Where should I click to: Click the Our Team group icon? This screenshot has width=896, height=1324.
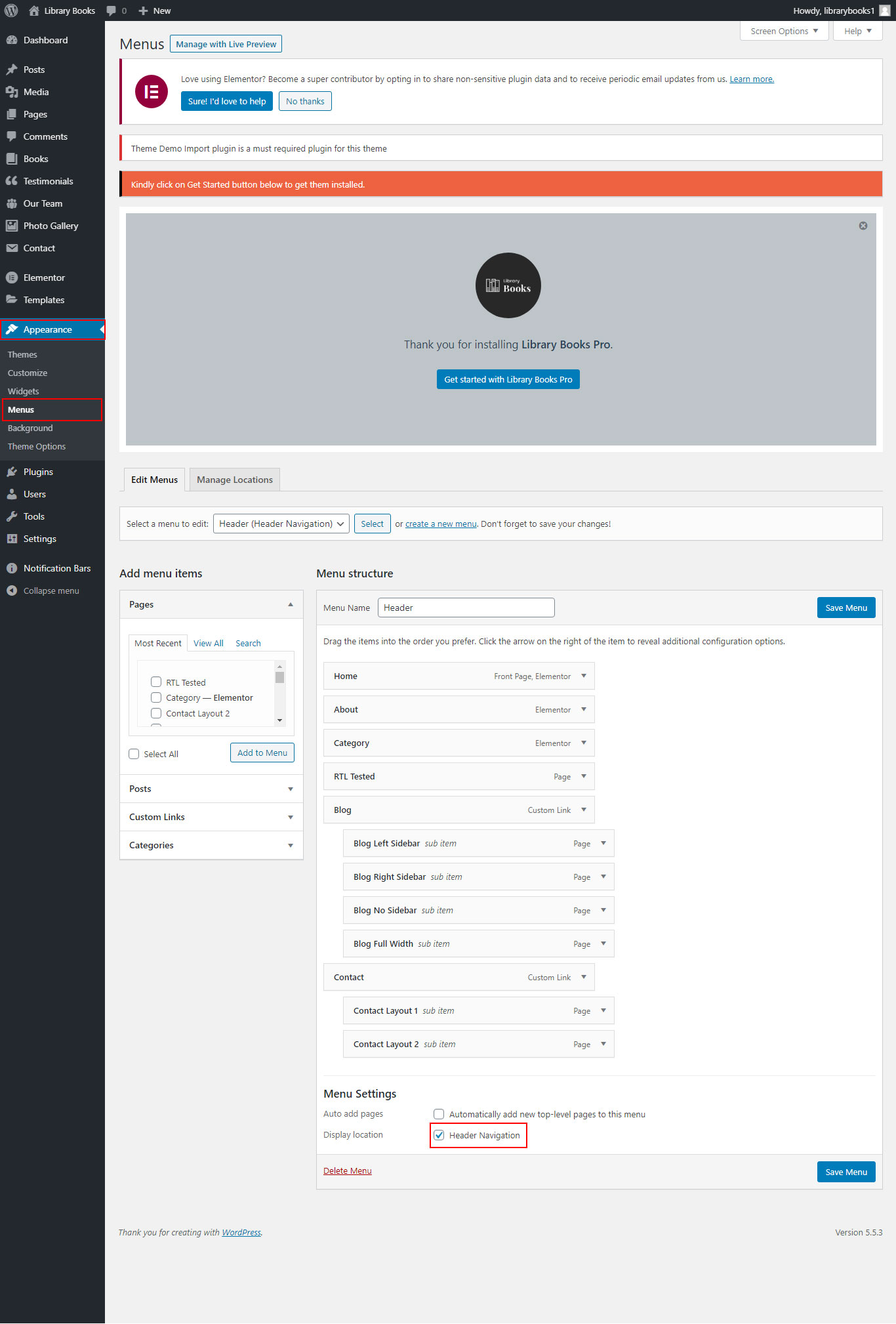(x=12, y=203)
